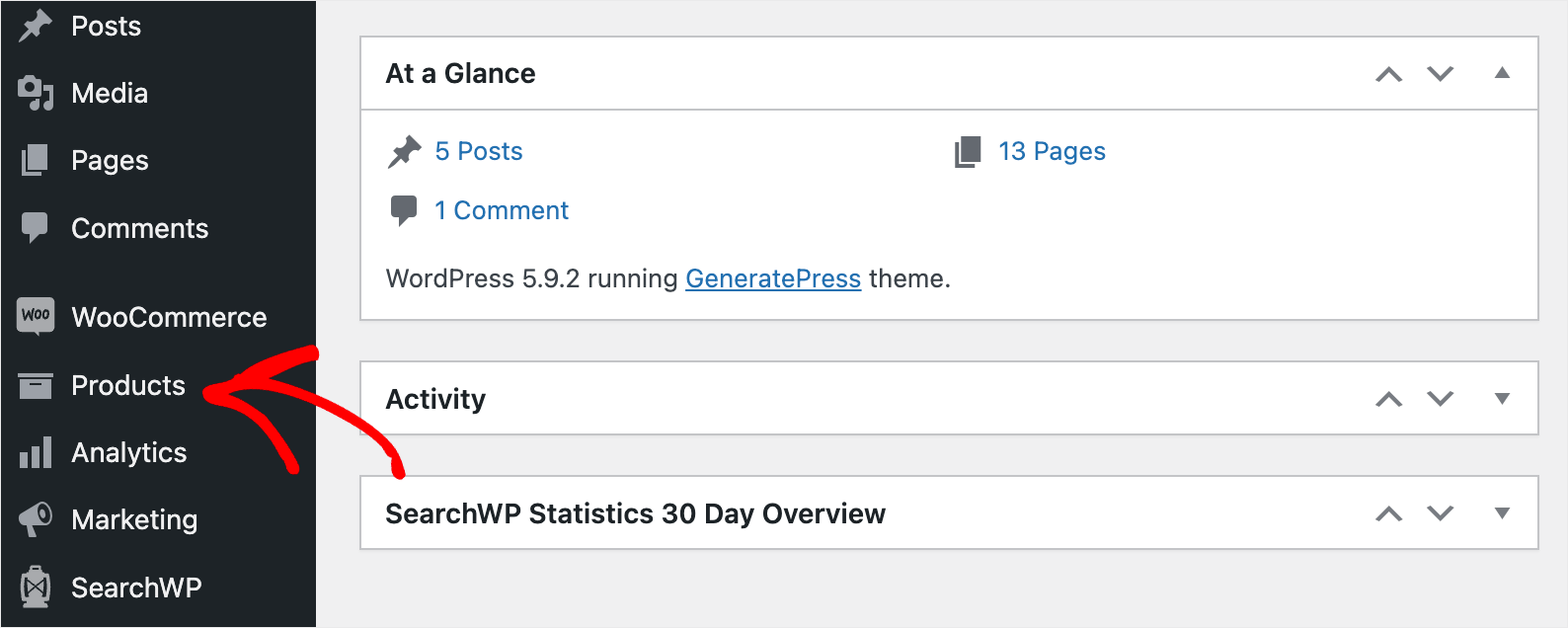
Task: Open the 13 Pages link
Action: (x=1052, y=151)
